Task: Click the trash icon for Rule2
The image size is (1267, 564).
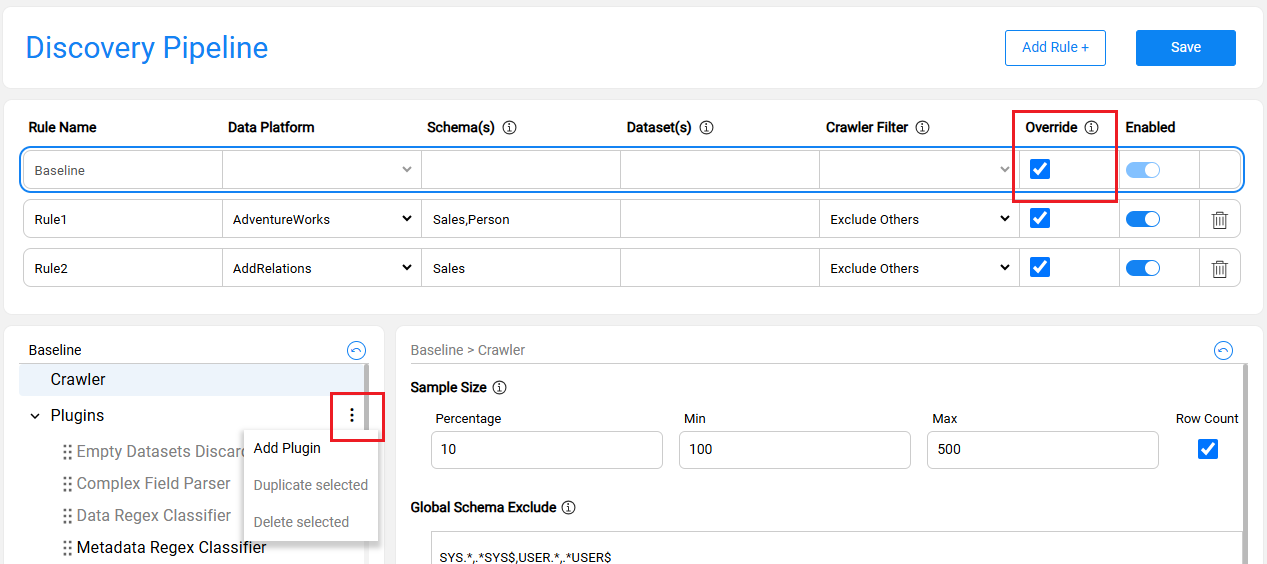Action: point(1219,268)
